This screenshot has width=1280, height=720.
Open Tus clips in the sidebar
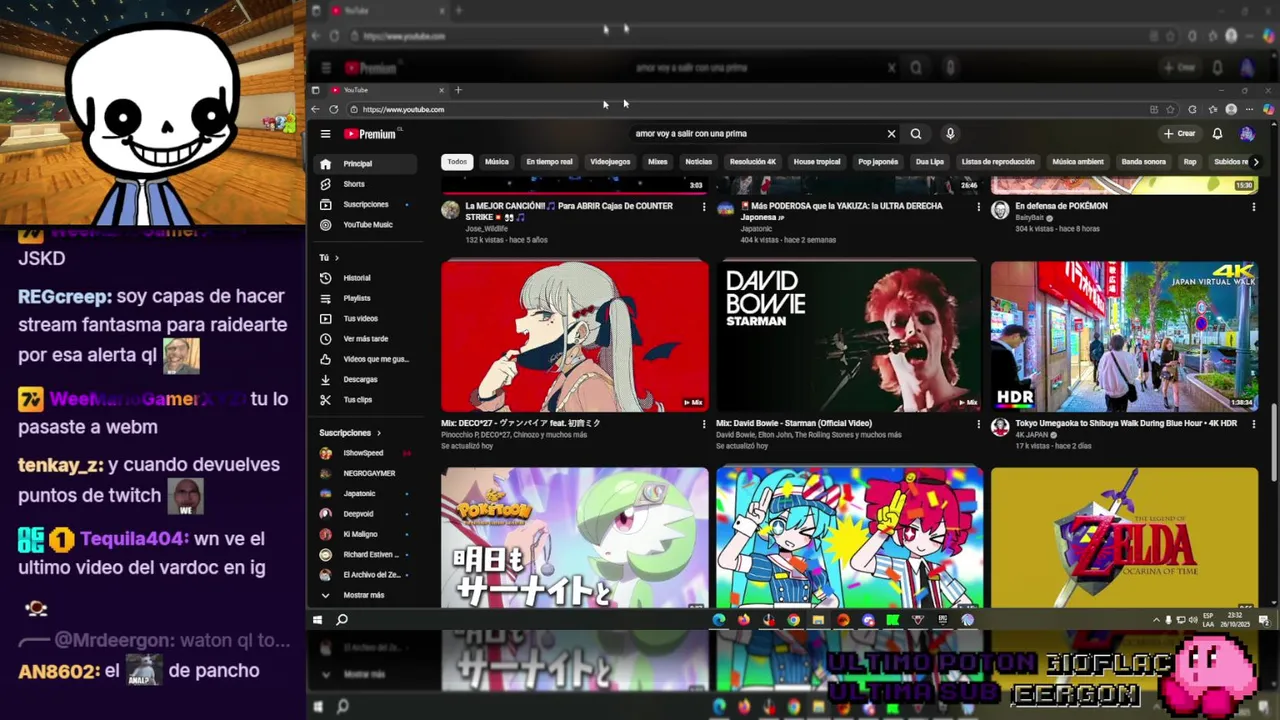tap(366, 400)
